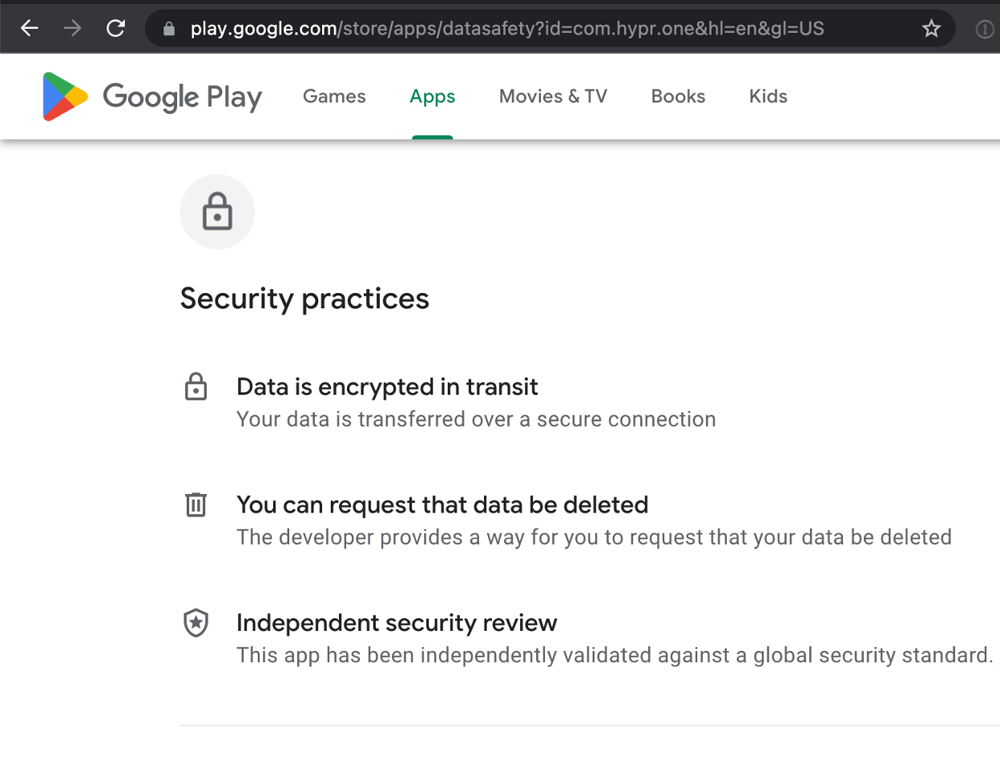
Task: Click the Independent security review heading
Action: 397,623
